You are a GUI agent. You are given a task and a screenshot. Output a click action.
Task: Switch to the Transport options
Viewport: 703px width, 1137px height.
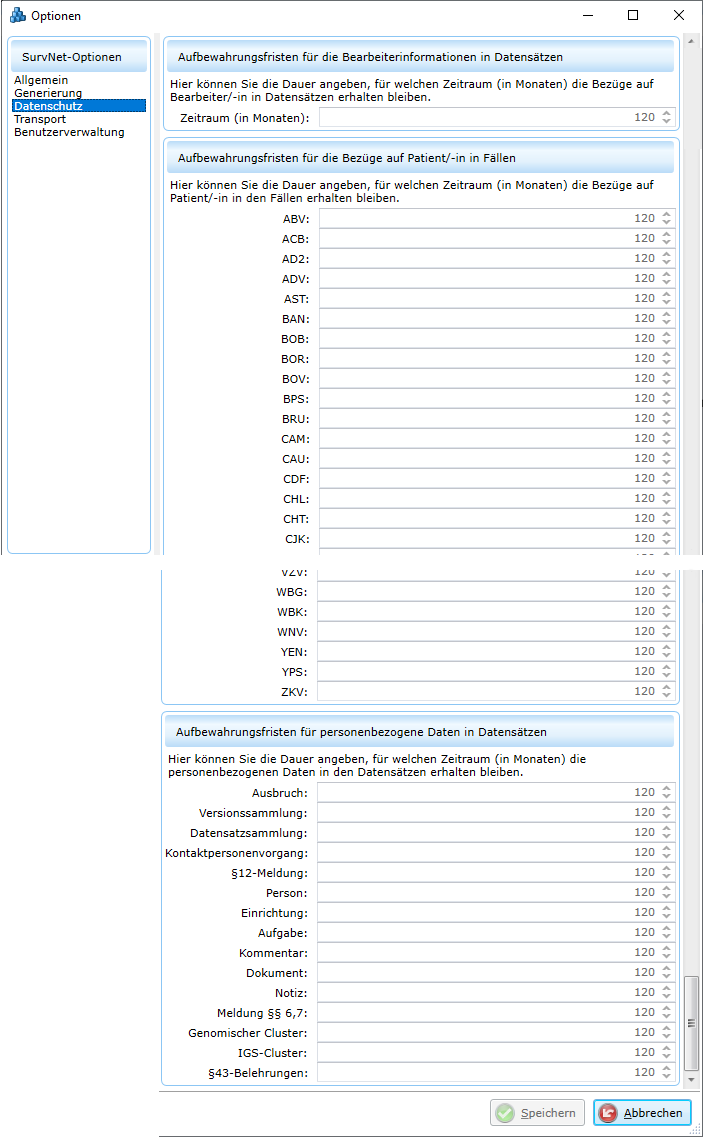click(x=40, y=119)
